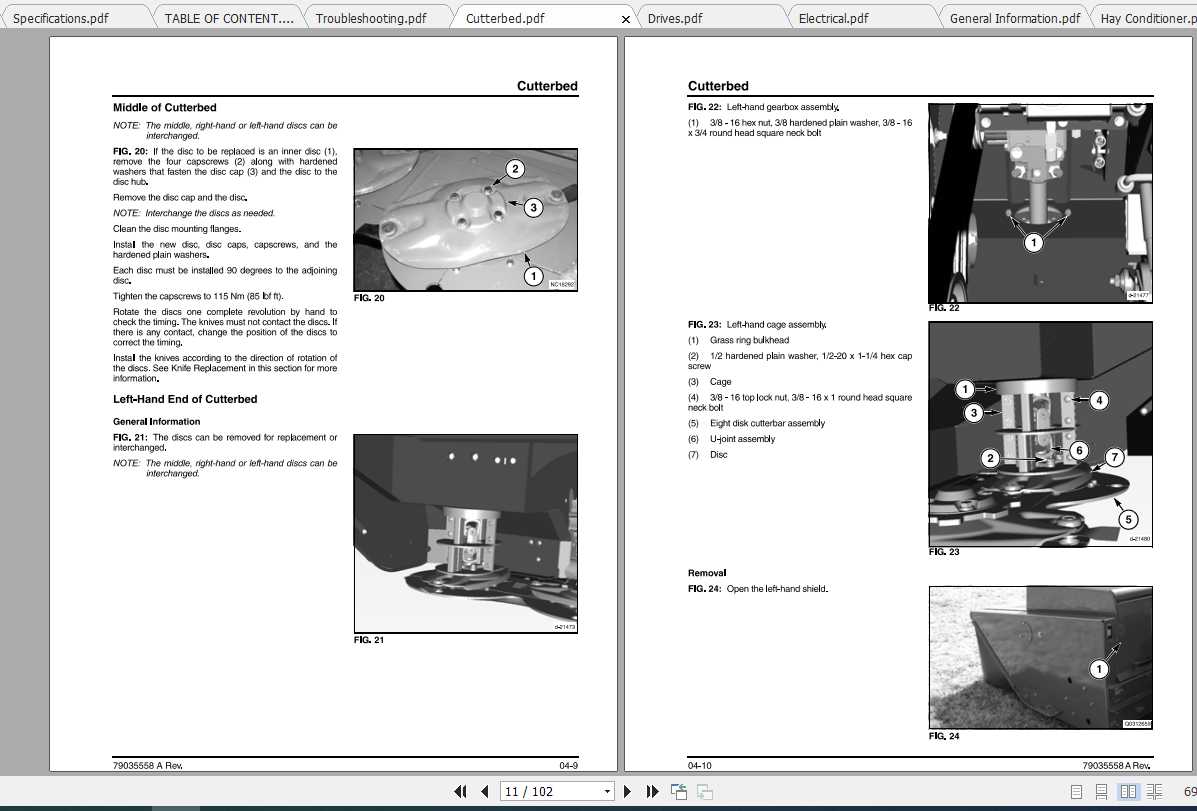Select the previous view history icon

point(679,790)
